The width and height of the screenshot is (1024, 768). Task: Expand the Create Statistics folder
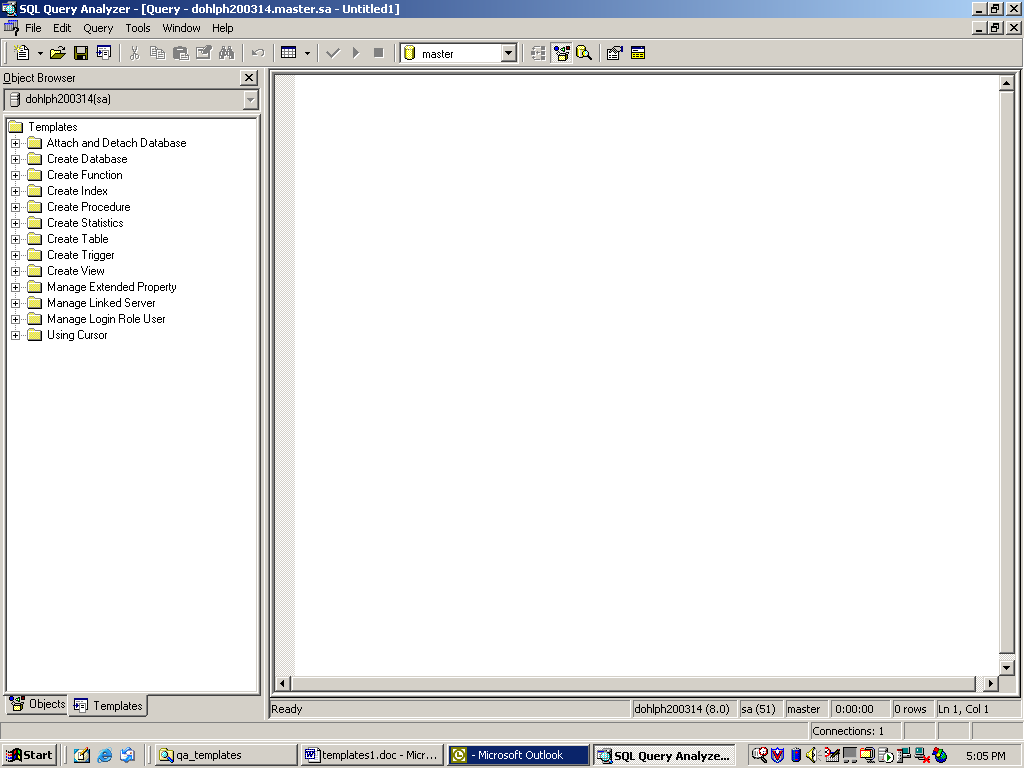click(x=16, y=223)
